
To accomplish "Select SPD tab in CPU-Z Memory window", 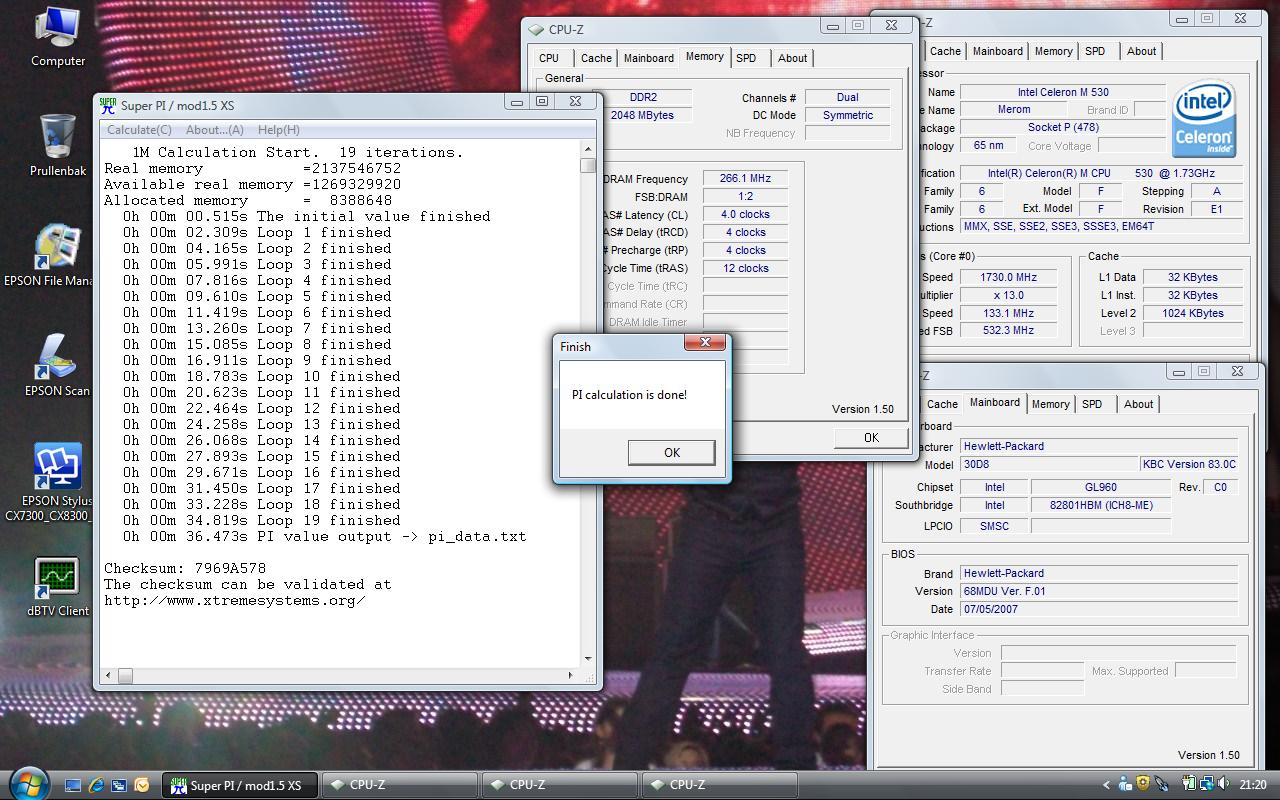I will point(746,58).
